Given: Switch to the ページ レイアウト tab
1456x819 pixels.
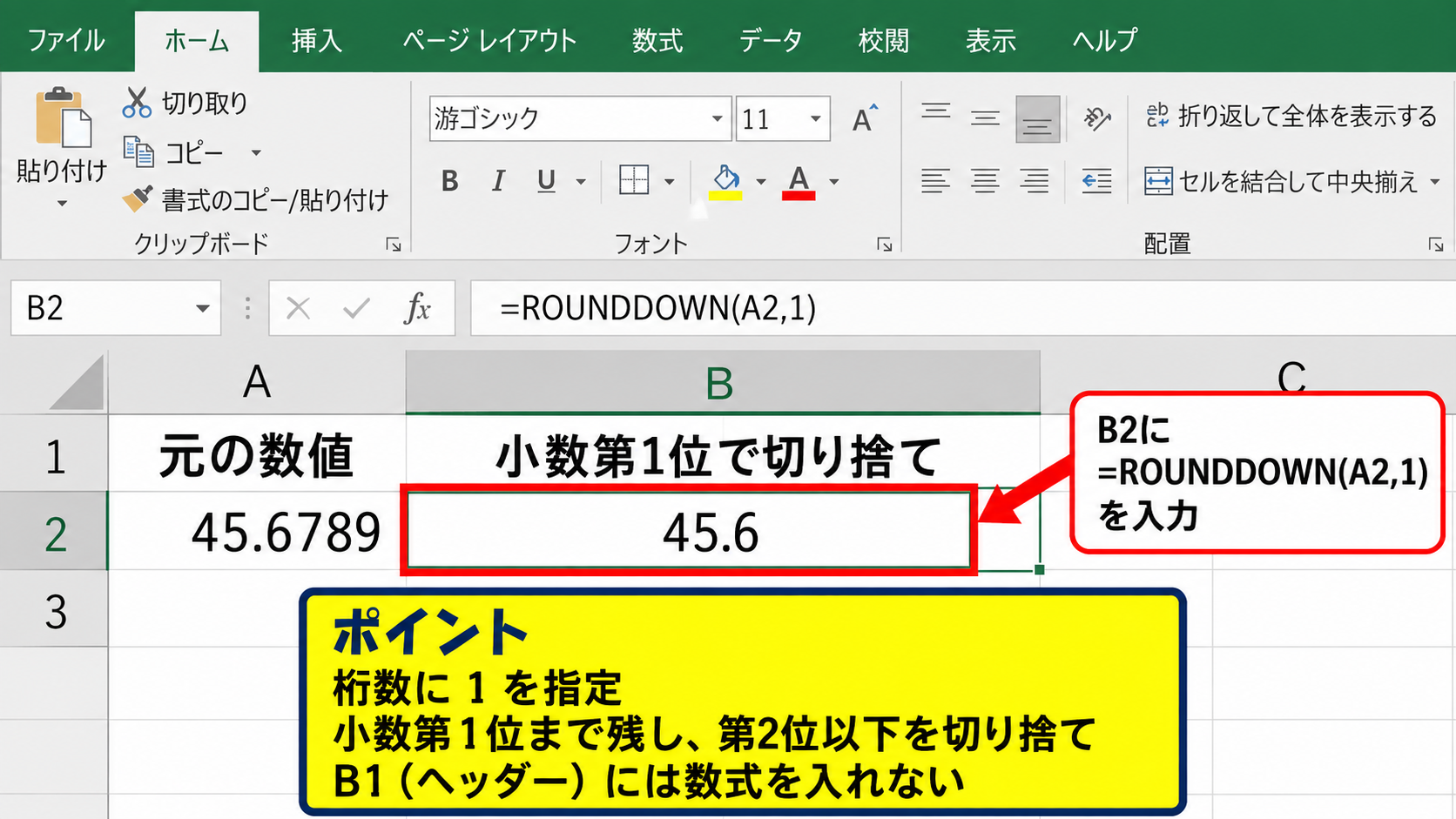Looking at the screenshot, I should tap(489, 40).
